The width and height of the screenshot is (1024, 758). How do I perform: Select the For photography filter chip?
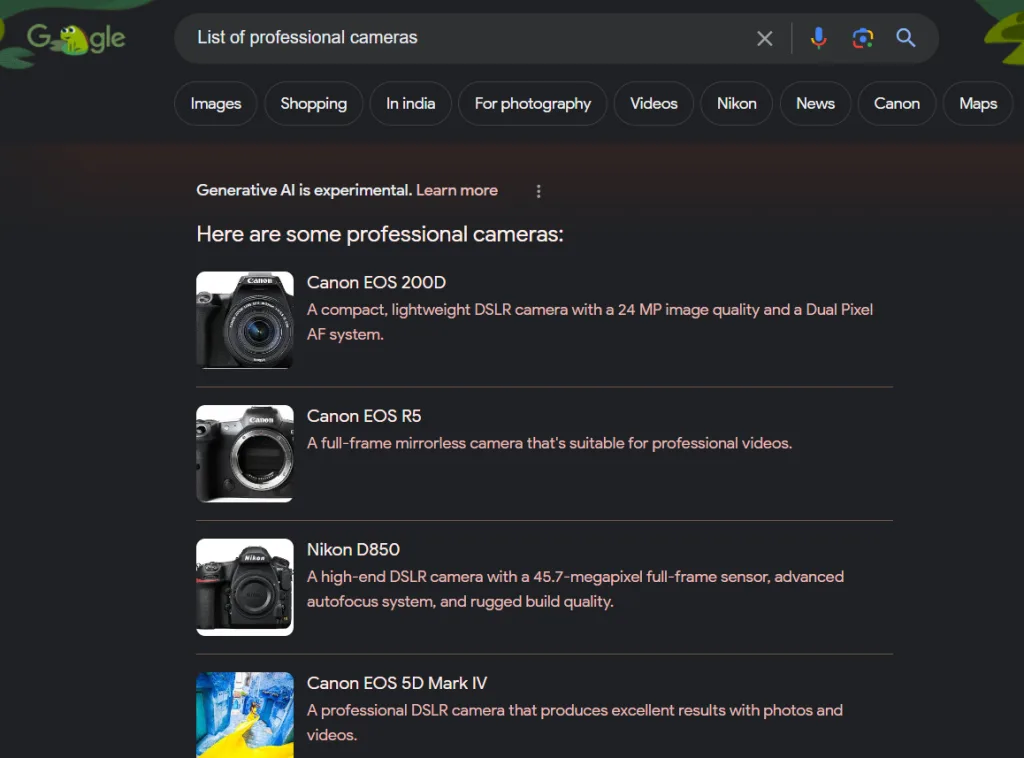(532, 104)
